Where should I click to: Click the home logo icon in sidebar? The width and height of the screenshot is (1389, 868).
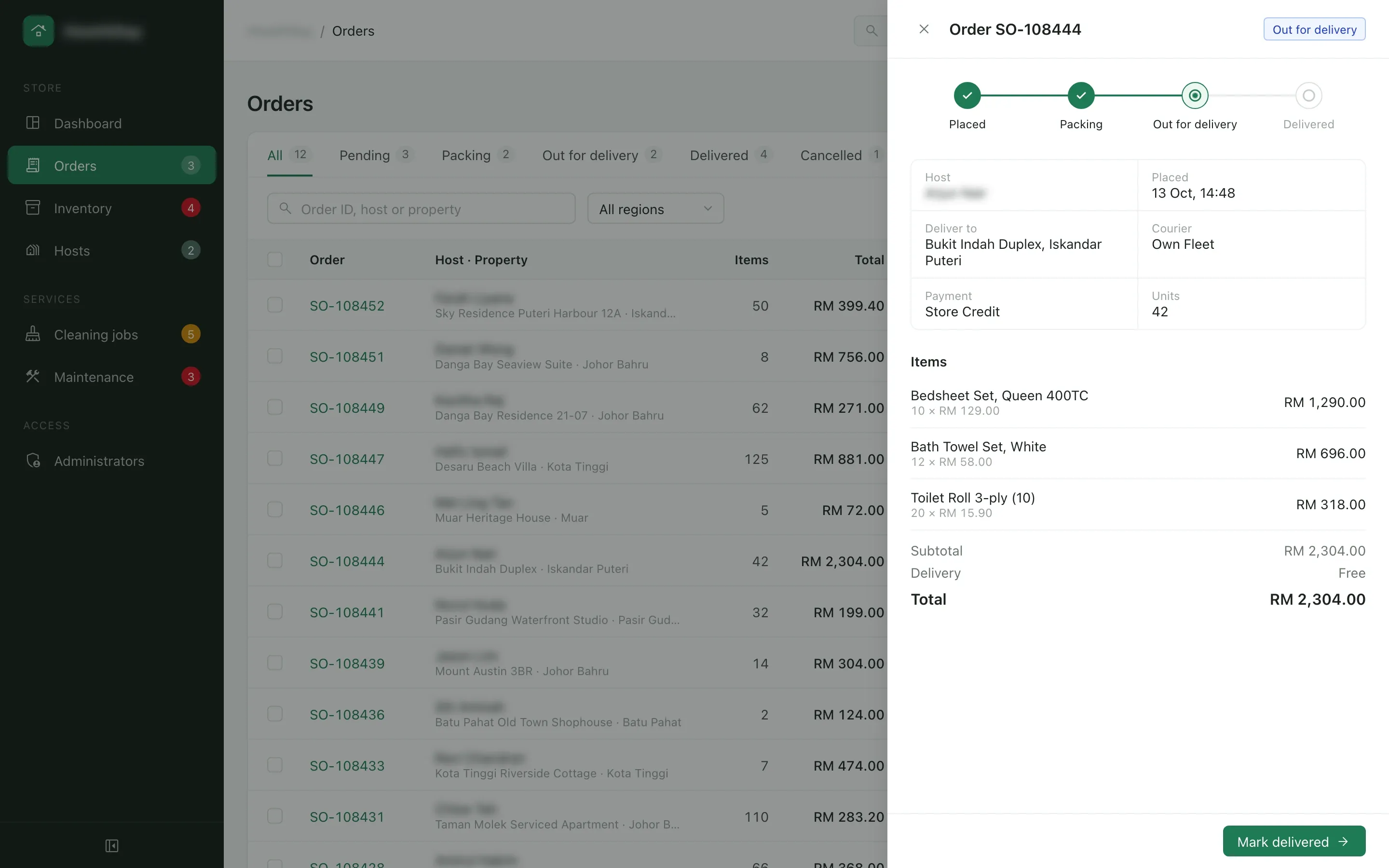[39, 30]
